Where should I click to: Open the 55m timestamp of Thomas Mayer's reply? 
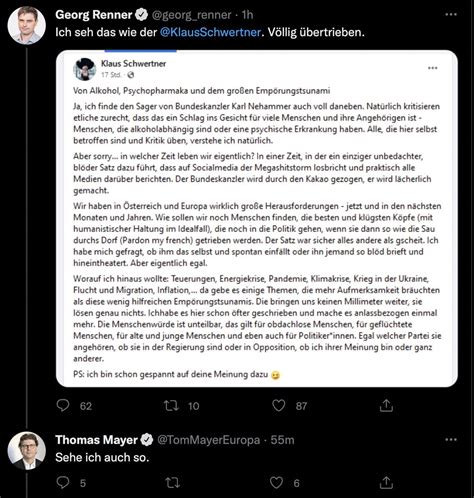click(x=282, y=440)
